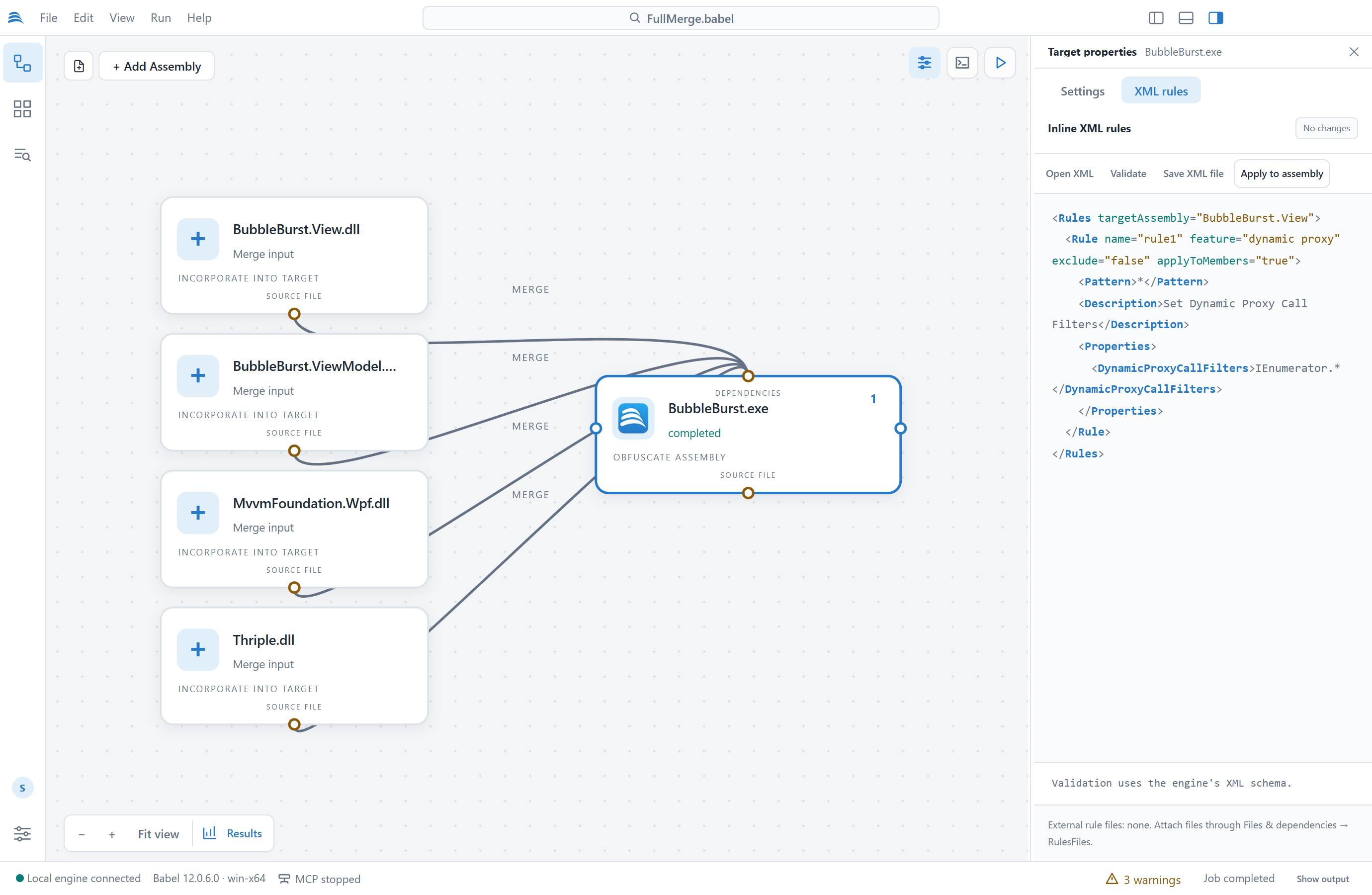1372x895 pixels.
Task: Click the warning triangle icon in status bar
Action: click(x=1112, y=878)
